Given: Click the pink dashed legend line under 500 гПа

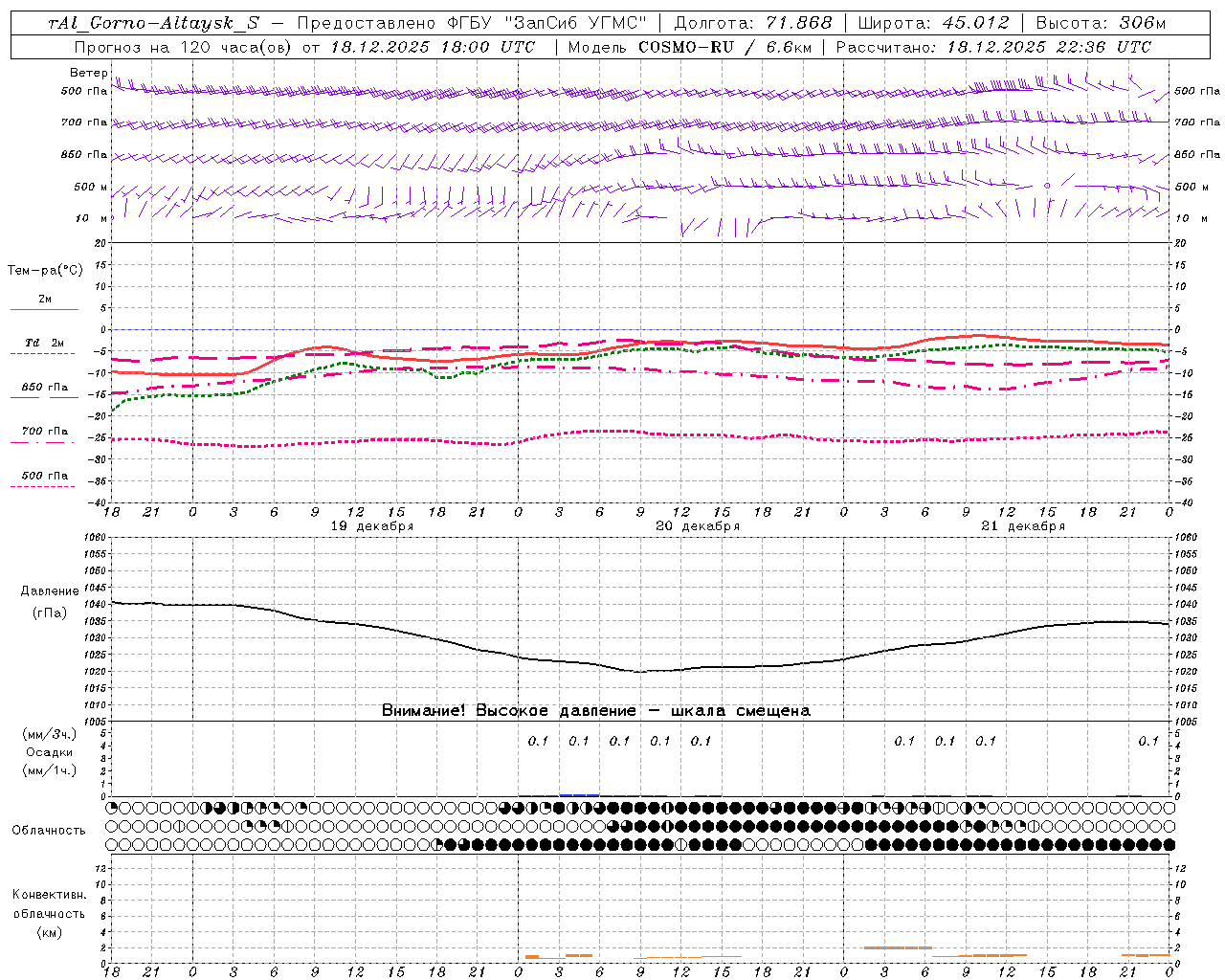Looking at the screenshot, I should coord(43,486).
